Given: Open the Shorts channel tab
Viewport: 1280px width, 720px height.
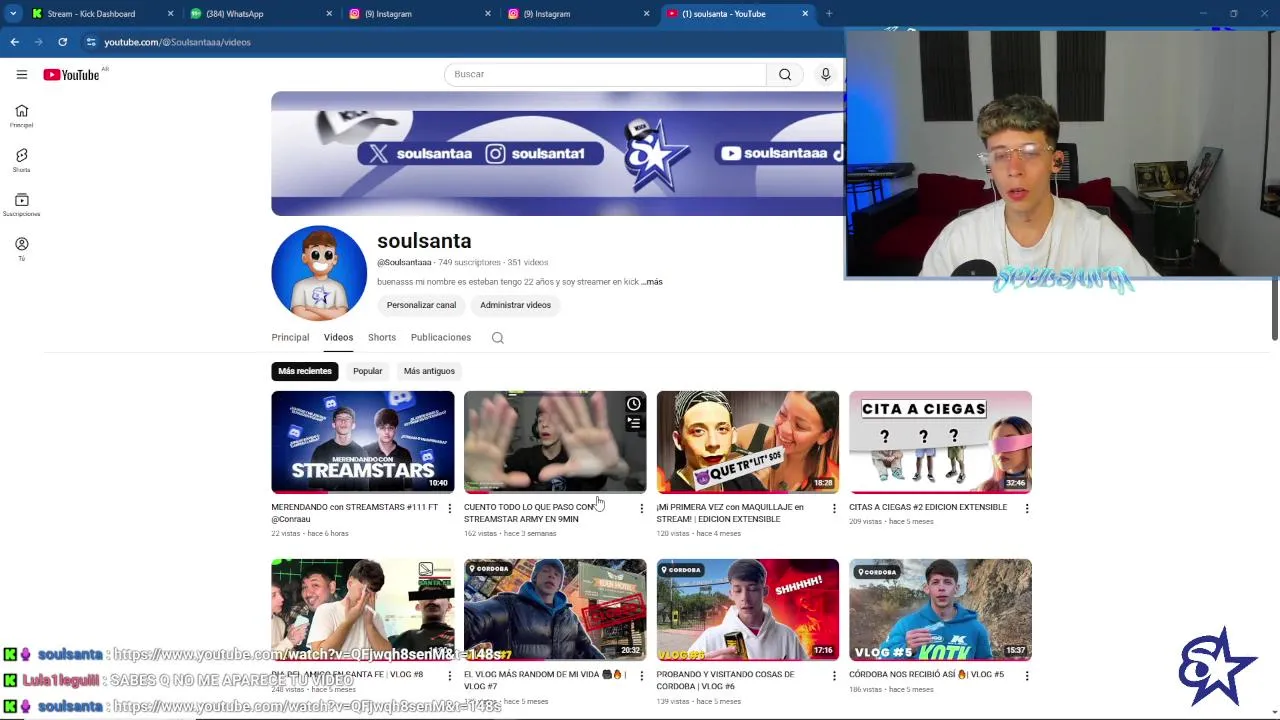Looking at the screenshot, I should point(382,338).
